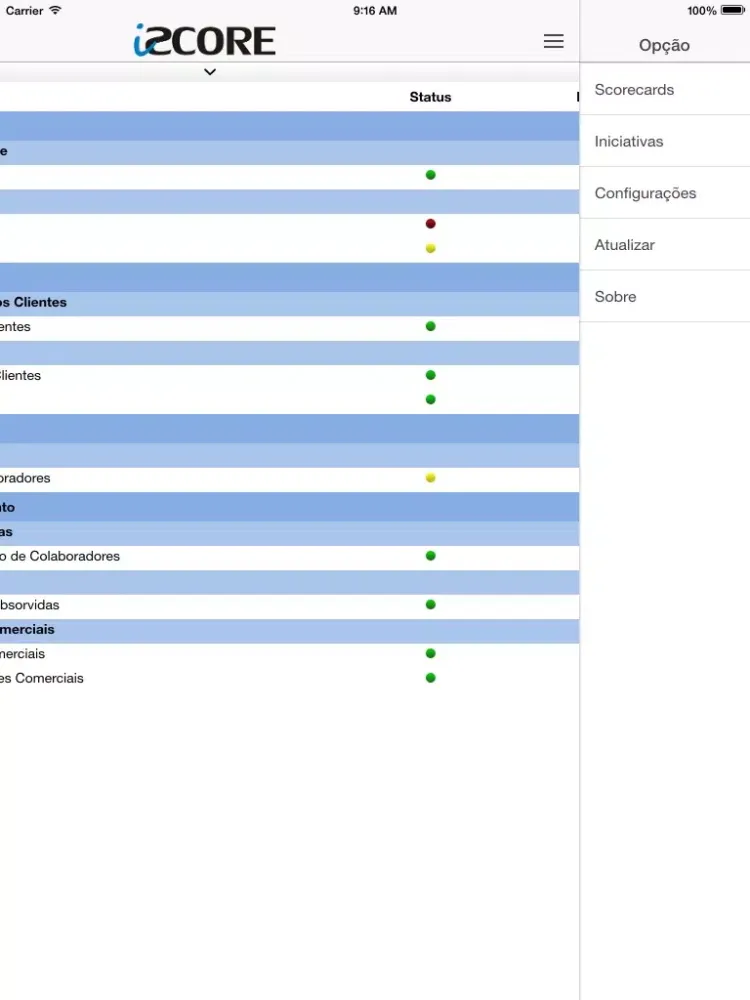Select the 'es Comerciais' row text
Image resolution: width=750 pixels, height=1000 pixels.
coord(41,678)
